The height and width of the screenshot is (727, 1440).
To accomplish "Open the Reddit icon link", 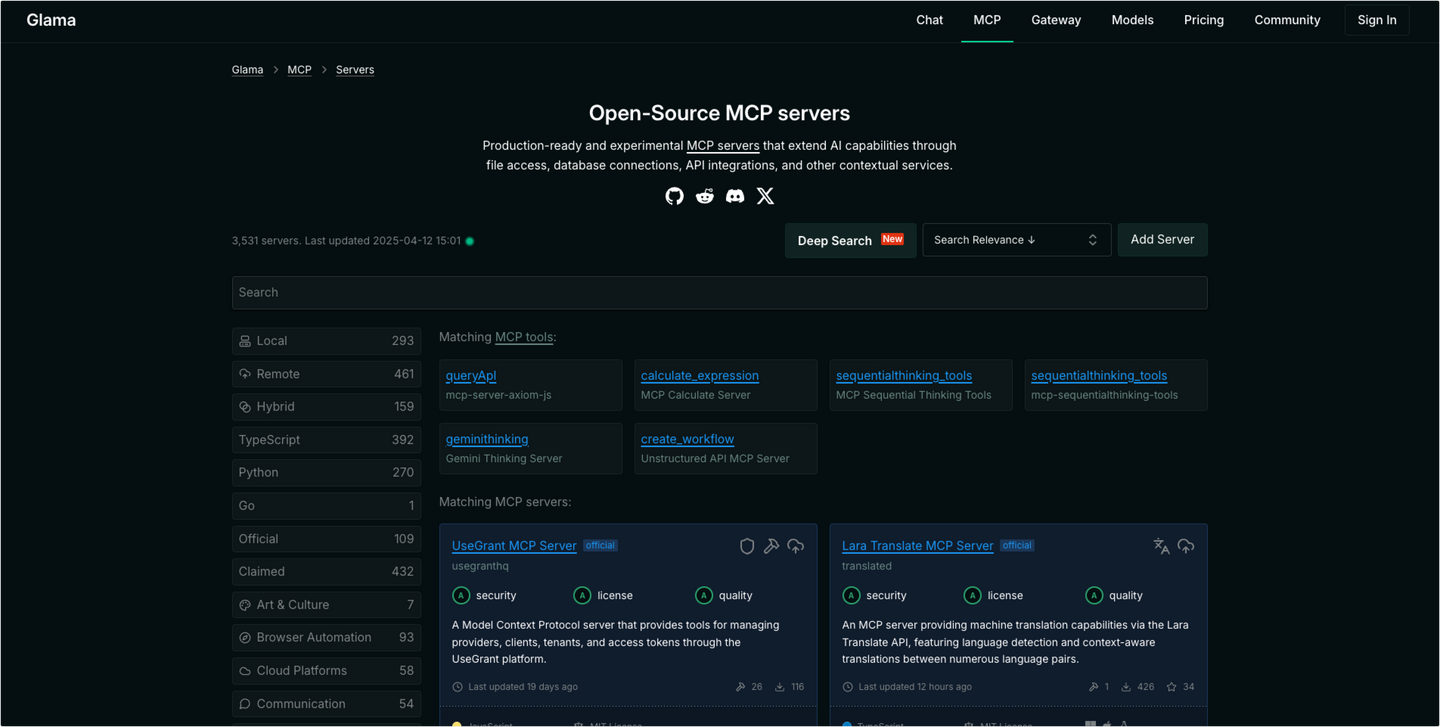I will [x=705, y=196].
